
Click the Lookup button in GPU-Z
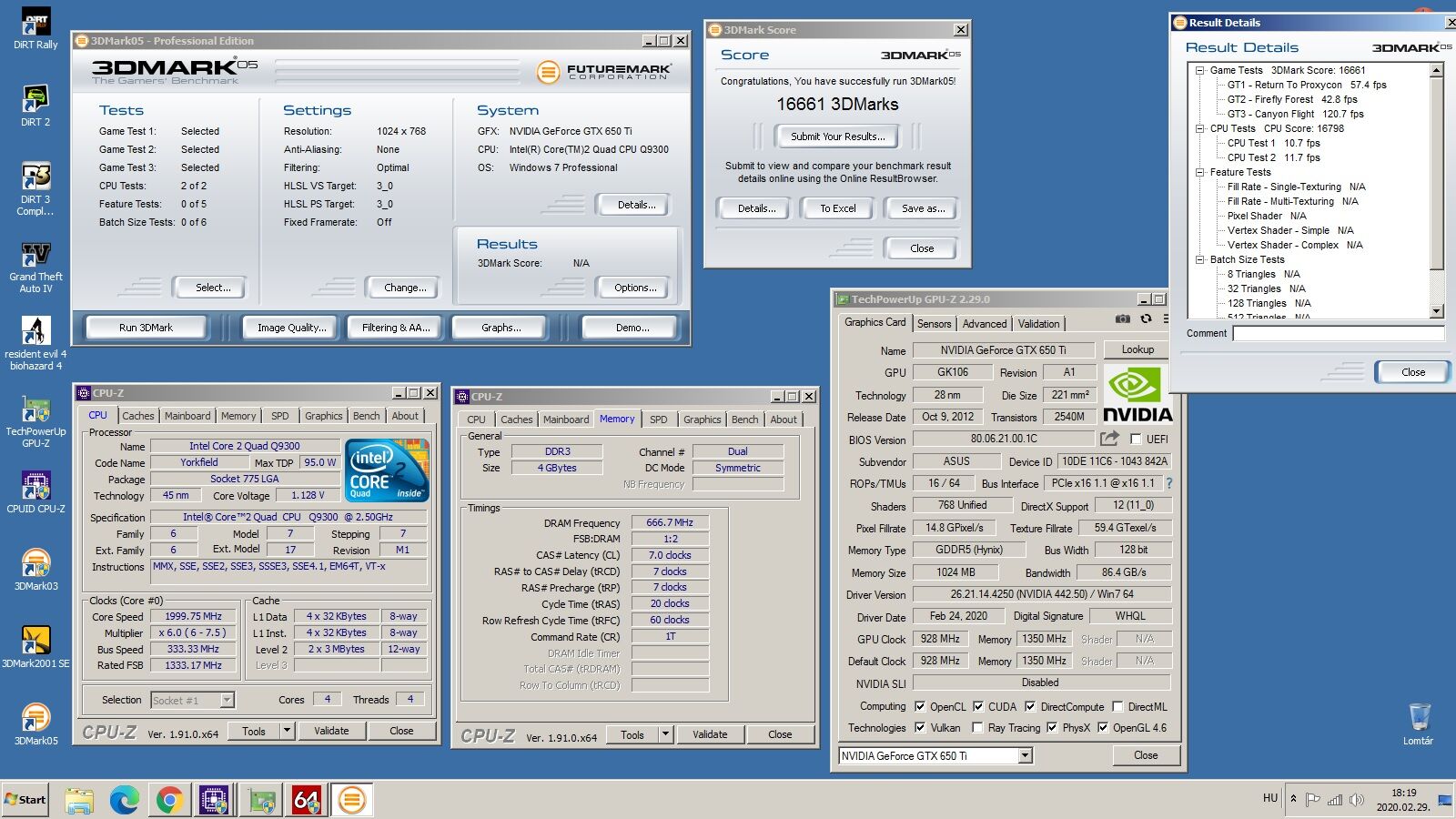pos(1137,349)
